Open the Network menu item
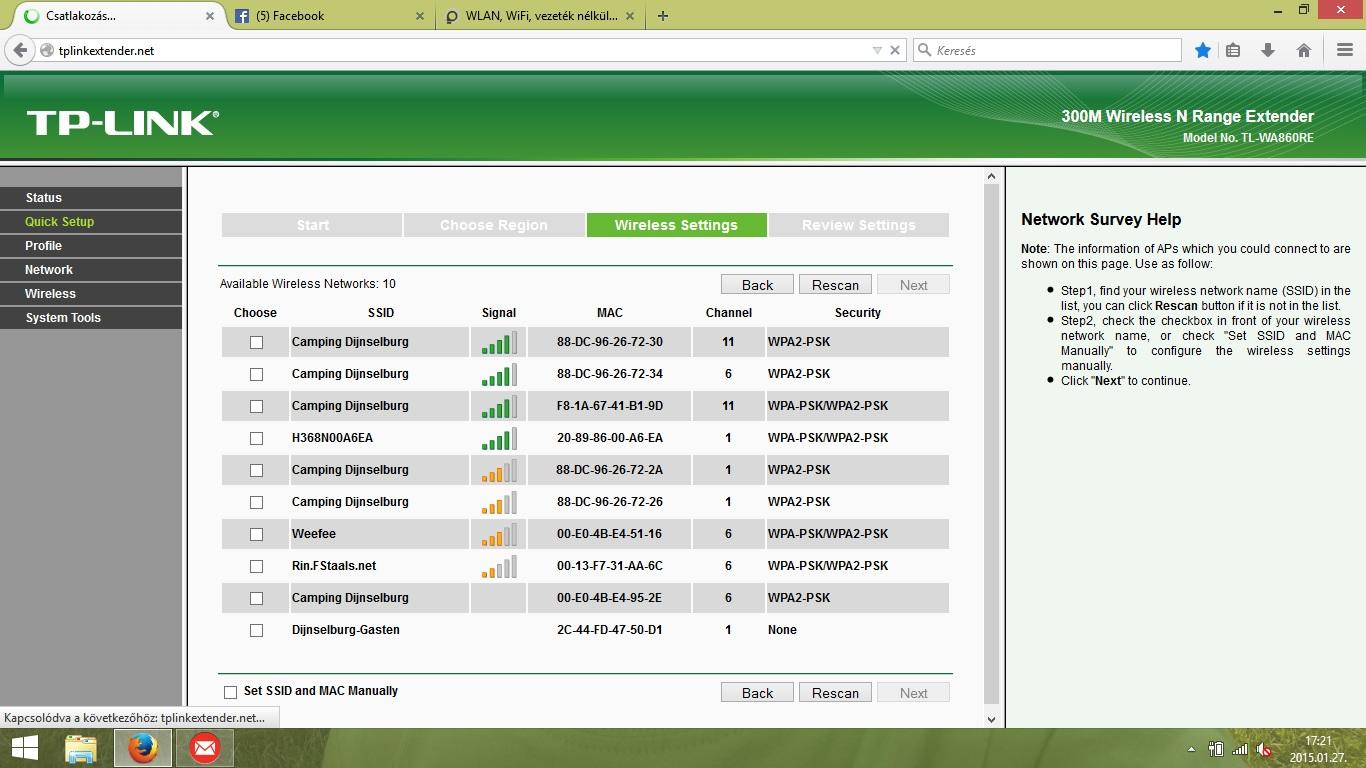 pos(91,270)
